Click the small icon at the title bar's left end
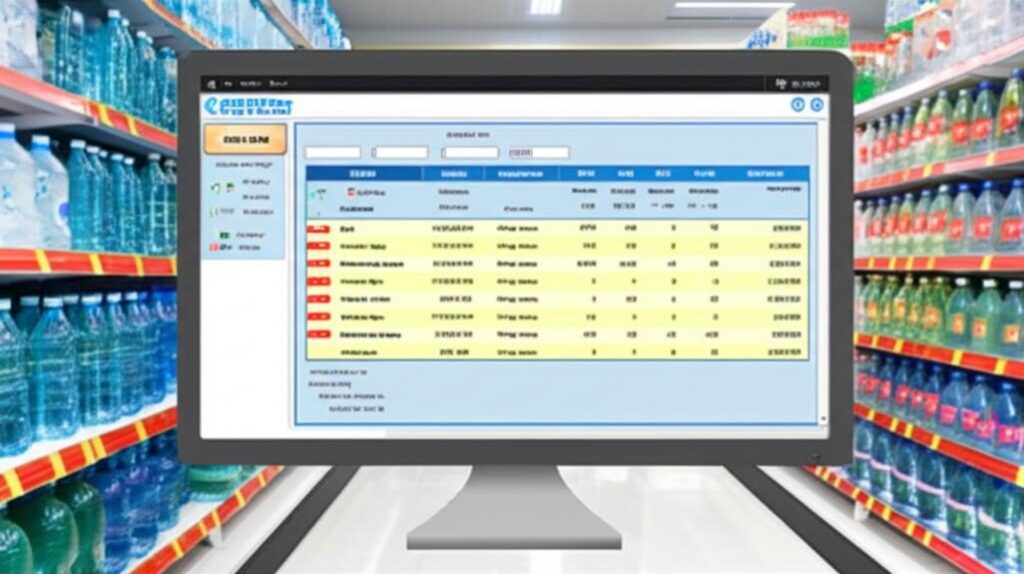Image resolution: width=1024 pixels, height=574 pixels. tap(210, 83)
